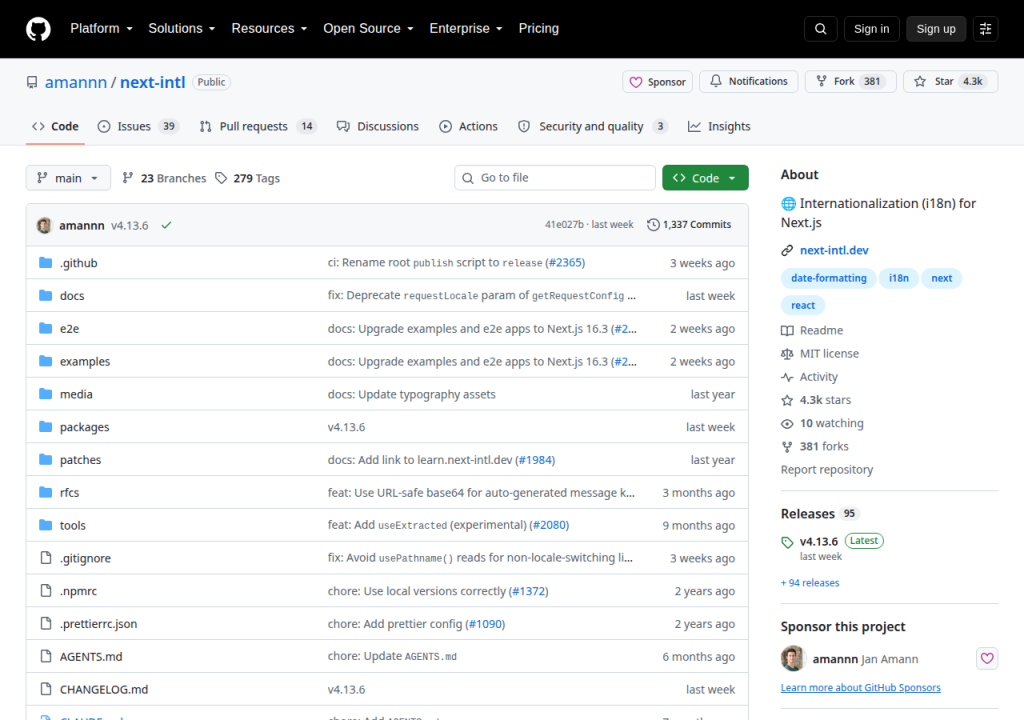Expand the Solutions menu
The height and width of the screenshot is (720, 1024).
point(182,29)
